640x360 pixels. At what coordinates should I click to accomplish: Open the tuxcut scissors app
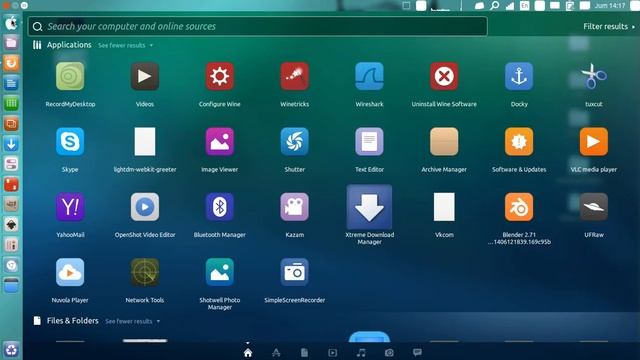point(593,76)
